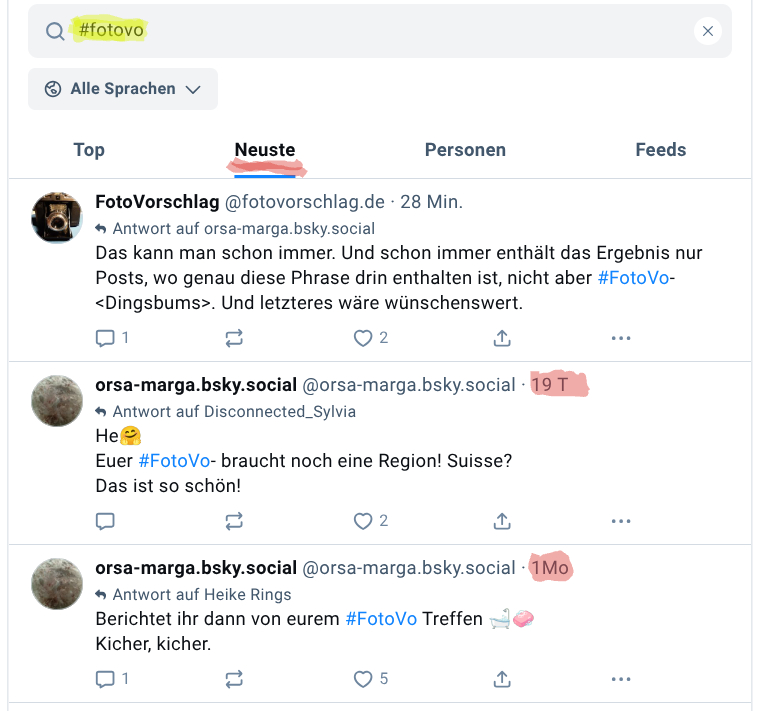Open the Alle Sprachen language dropdown
This screenshot has width=761, height=711.
click(123, 89)
